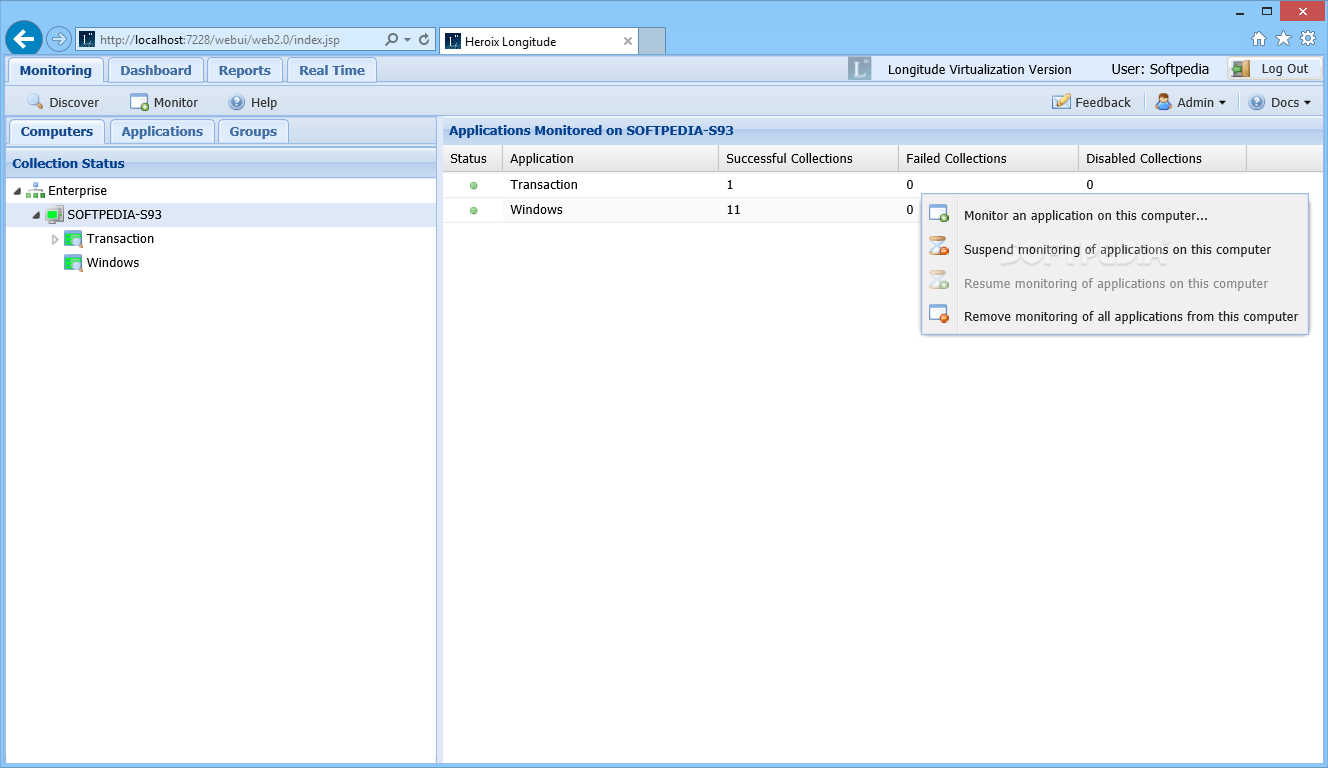Open the Admin dropdown arrow
The width and height of the screenshot is (1328, 768).
tap(1222, 103)
